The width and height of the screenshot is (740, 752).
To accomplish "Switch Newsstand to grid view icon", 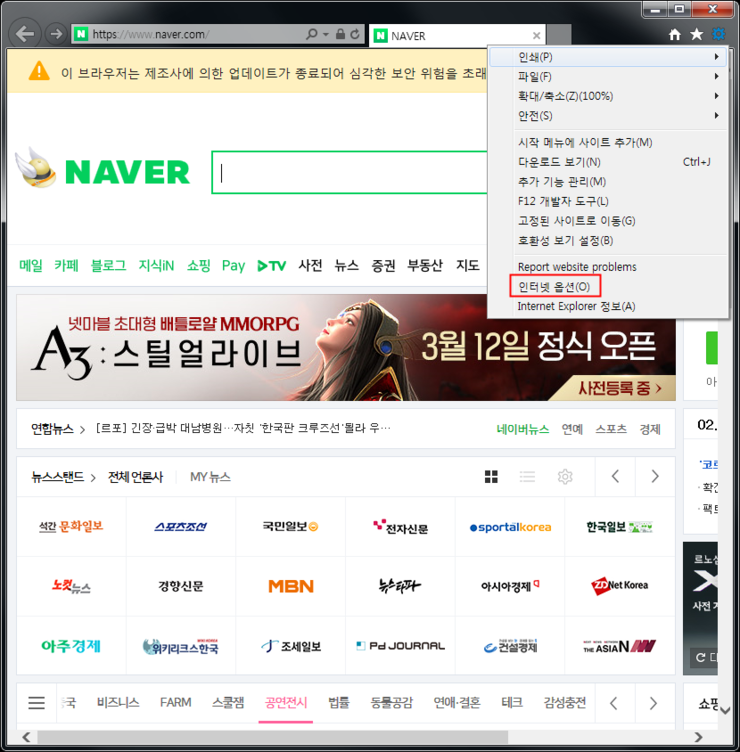I will pyautogui.click(x=491, y=477).
